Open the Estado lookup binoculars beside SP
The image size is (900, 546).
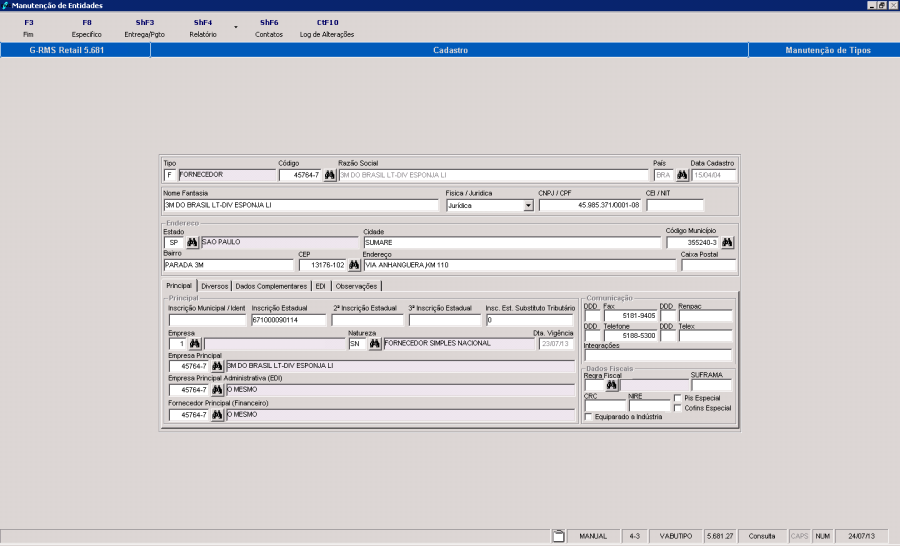coord(192,242)
